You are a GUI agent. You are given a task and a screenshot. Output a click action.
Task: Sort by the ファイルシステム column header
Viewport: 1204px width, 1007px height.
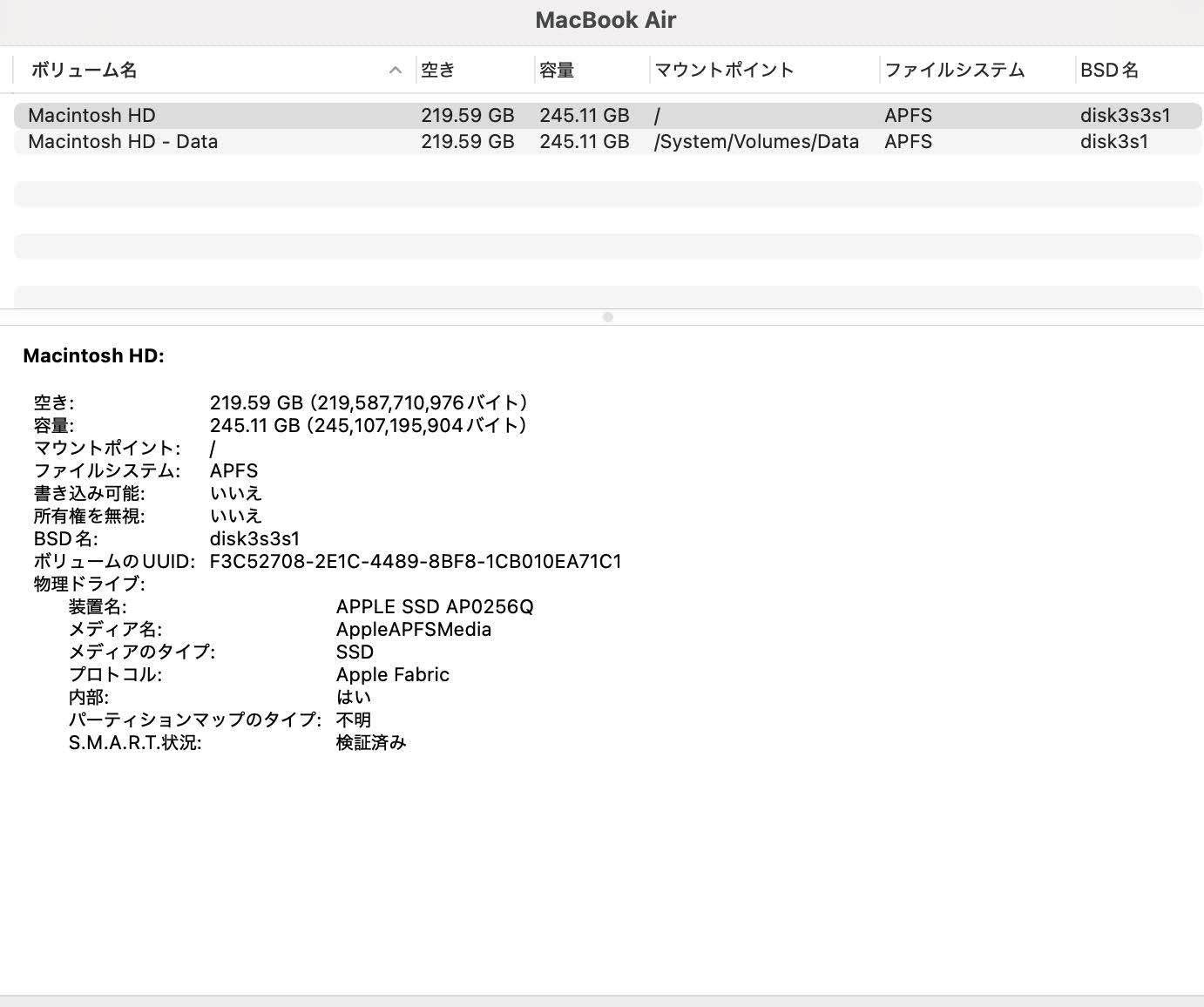[x=955, y=70]
